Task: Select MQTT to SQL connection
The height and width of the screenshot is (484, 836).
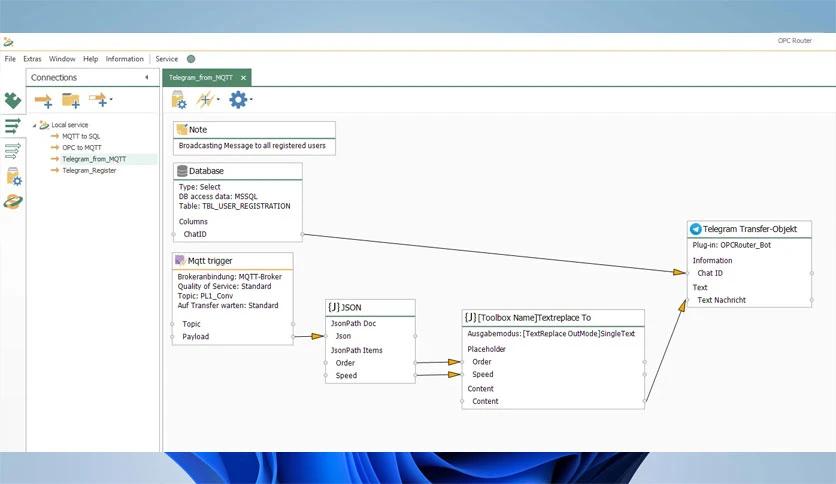Action: (81, 136)
